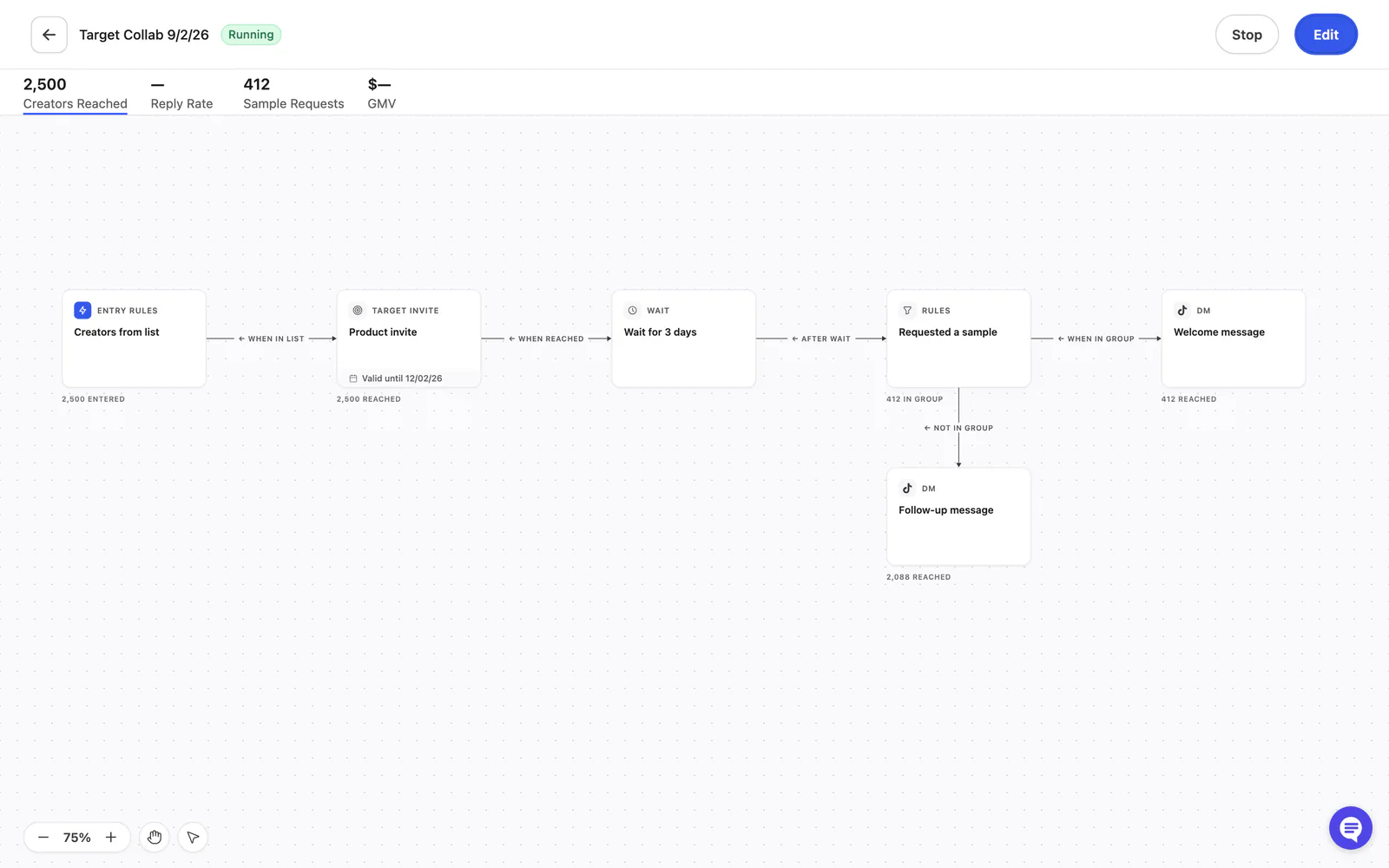This screenshot has width=1389, height=868.
Task: Open Edit mode for the flow
Action: point(1326,35)
